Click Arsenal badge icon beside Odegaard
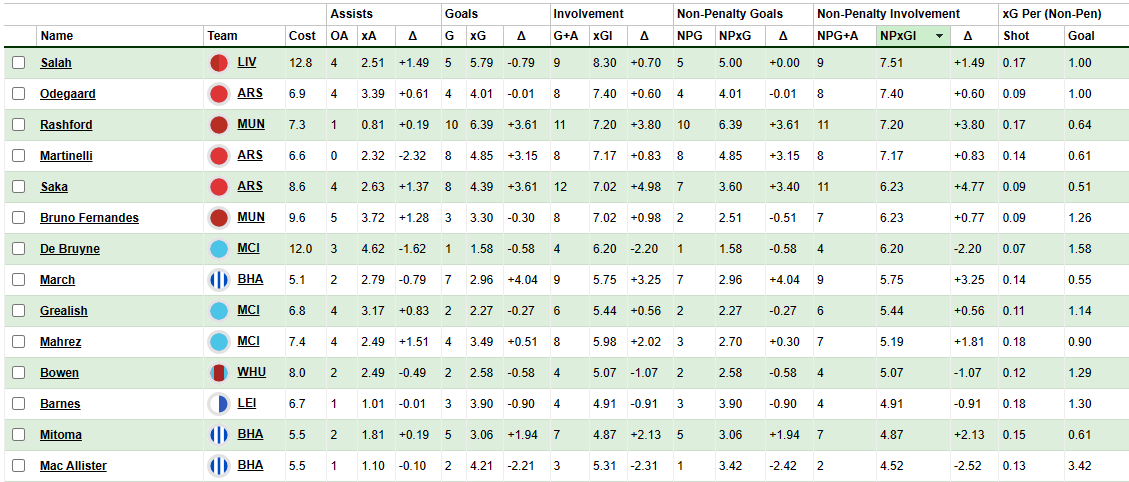This screenshot has height=482, width=1129. tap(219, 94)
